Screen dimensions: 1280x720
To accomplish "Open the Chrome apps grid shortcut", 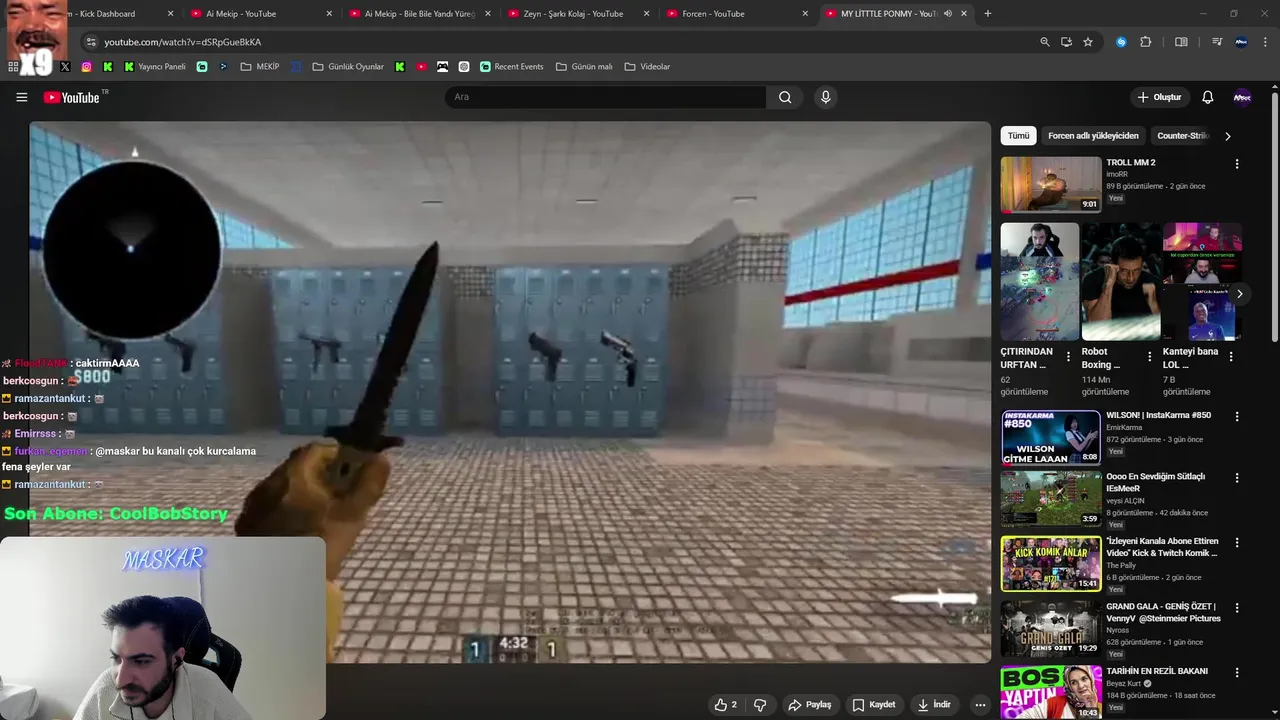I will [x=13, y=67].
